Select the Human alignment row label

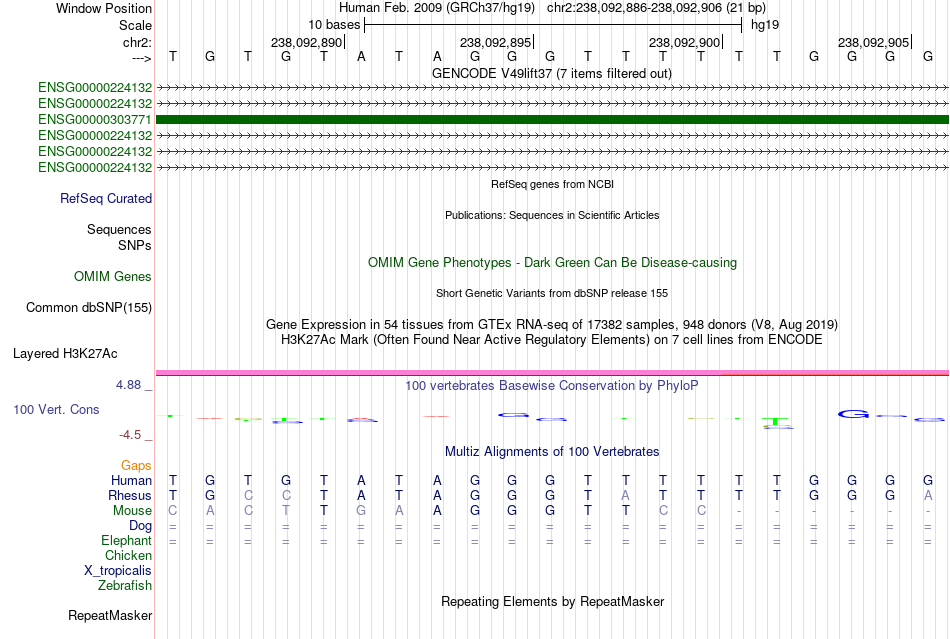click(131, 480)
